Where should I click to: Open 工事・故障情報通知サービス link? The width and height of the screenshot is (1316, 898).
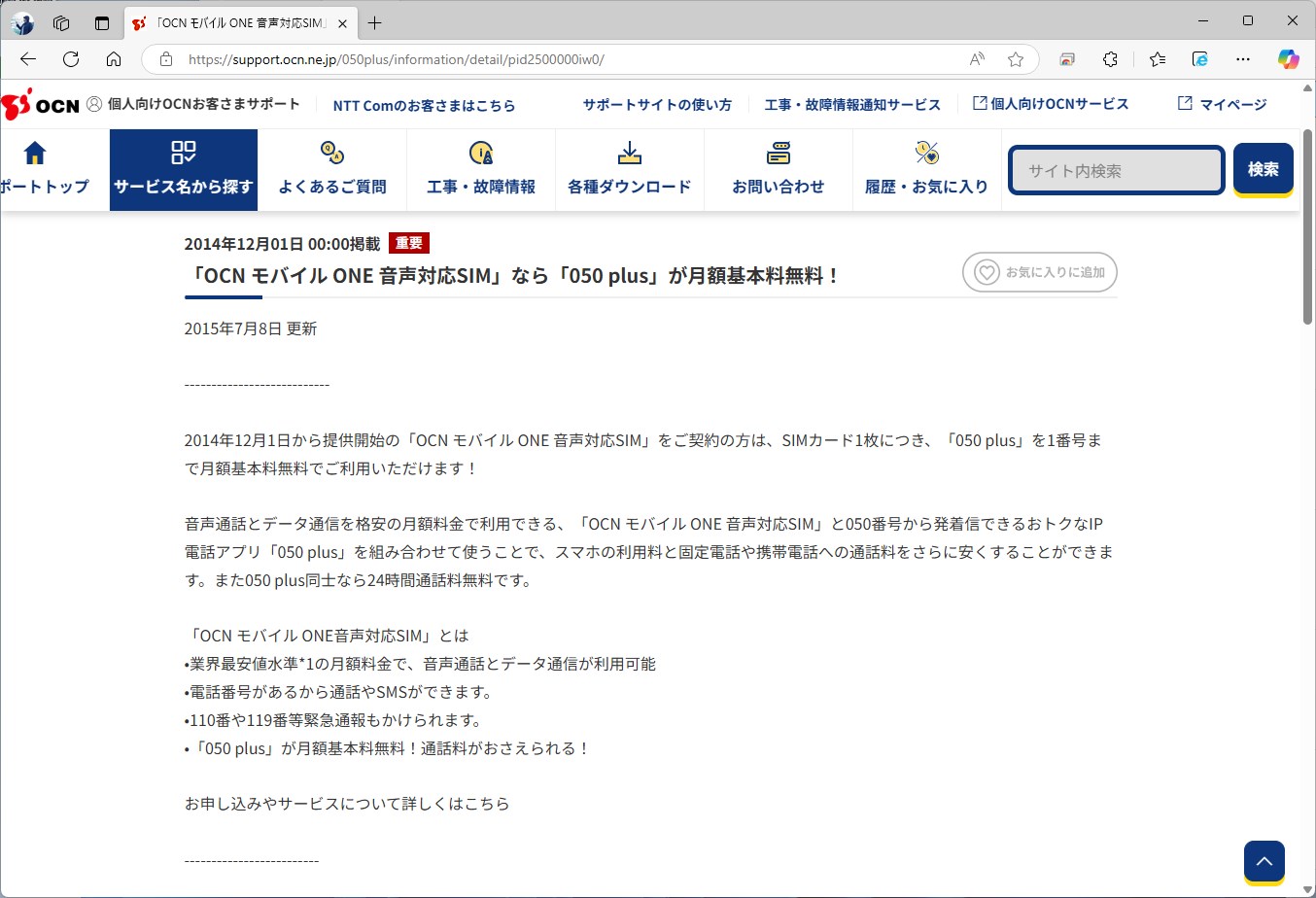852,104
